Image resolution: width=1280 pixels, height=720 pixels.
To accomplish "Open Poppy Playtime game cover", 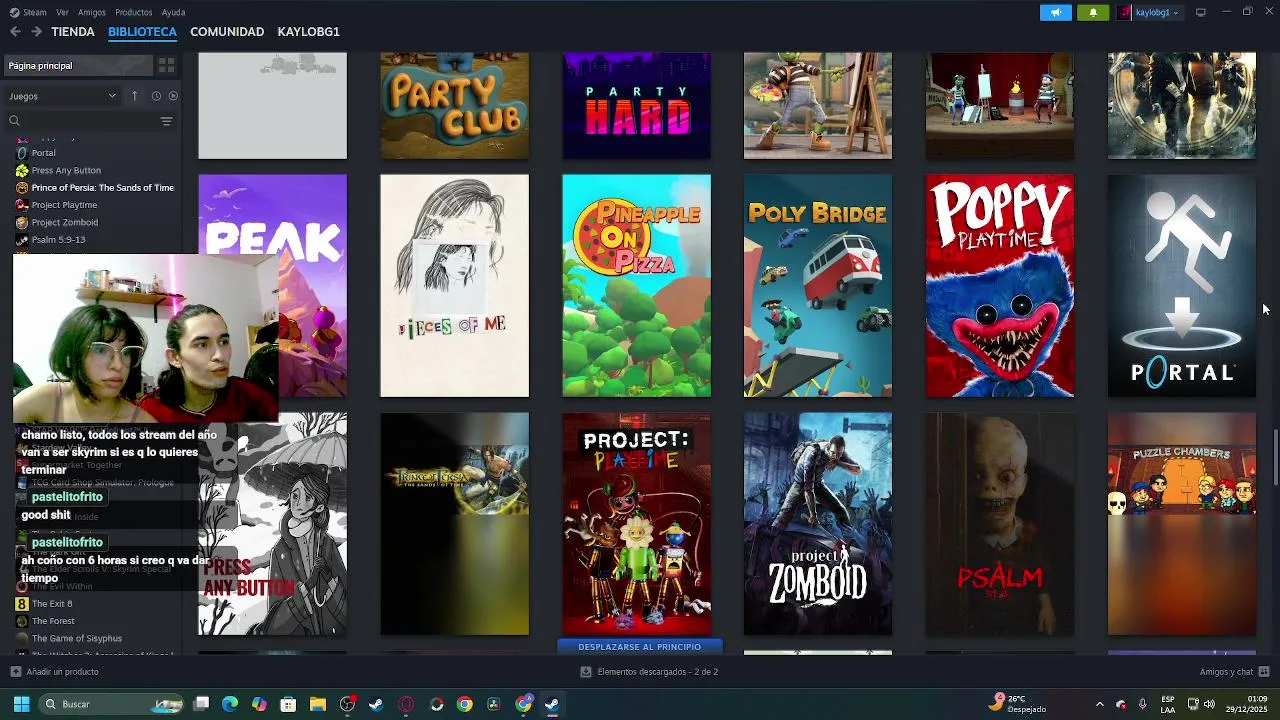I will (1000, 286).
